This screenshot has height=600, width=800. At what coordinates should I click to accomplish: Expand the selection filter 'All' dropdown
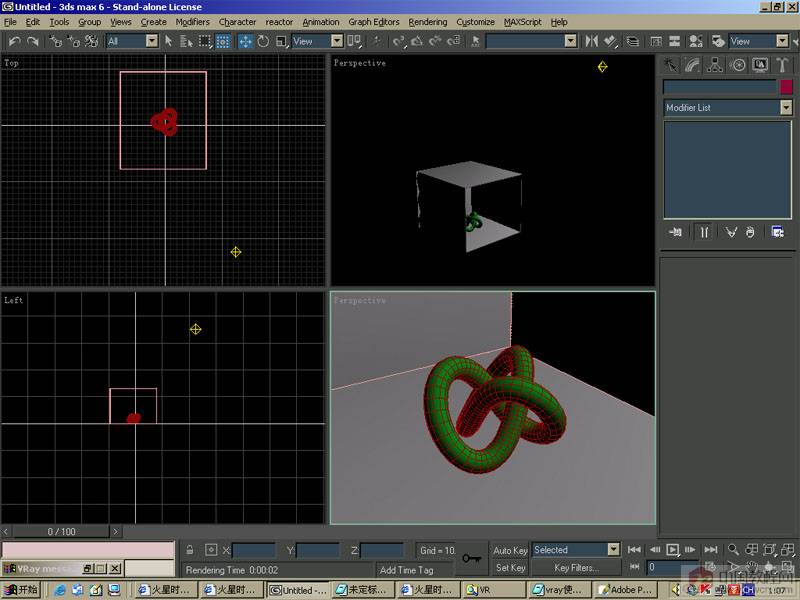click(x=152, y=41)
